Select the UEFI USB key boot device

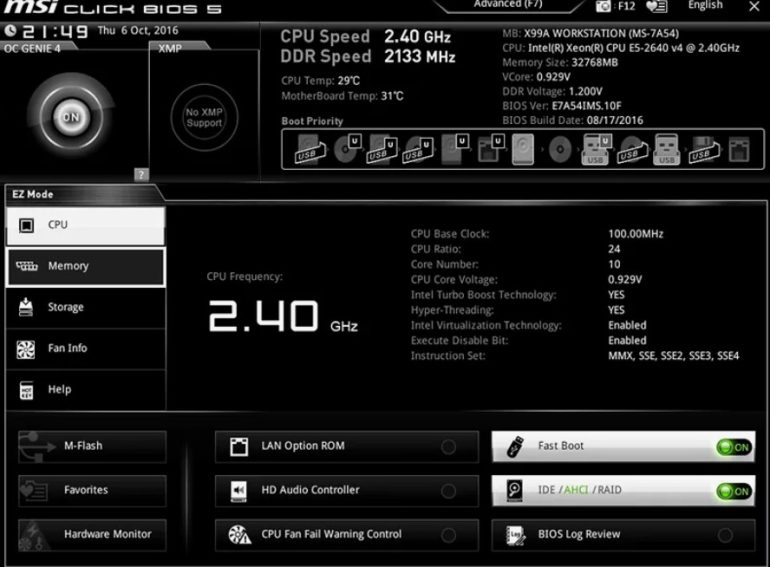coord(596,149)
